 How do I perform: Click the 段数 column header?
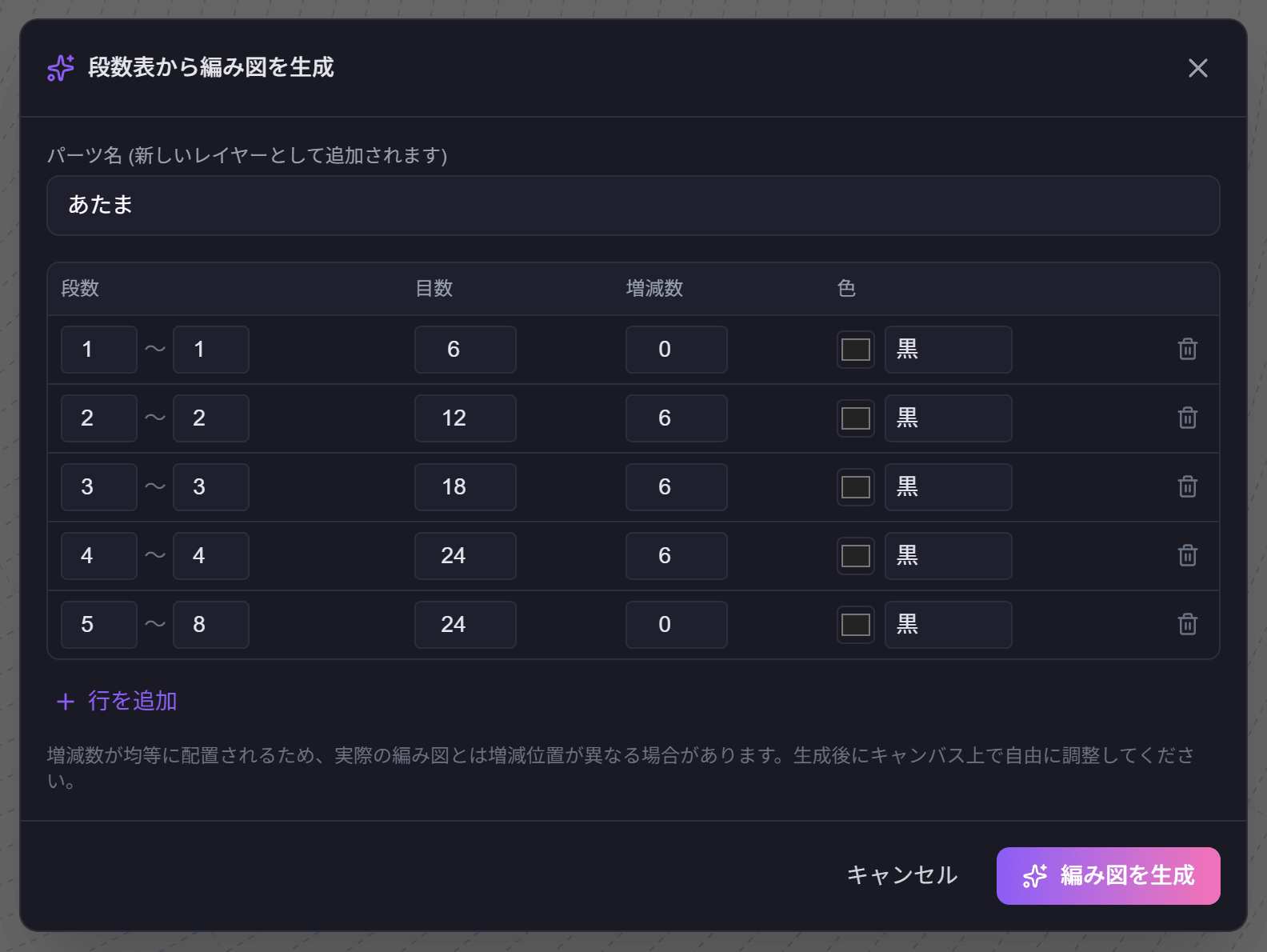80,289
